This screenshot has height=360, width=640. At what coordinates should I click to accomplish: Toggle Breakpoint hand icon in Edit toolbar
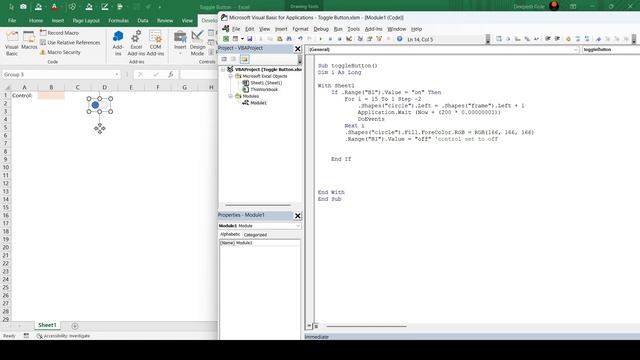[x=568, y=39]
